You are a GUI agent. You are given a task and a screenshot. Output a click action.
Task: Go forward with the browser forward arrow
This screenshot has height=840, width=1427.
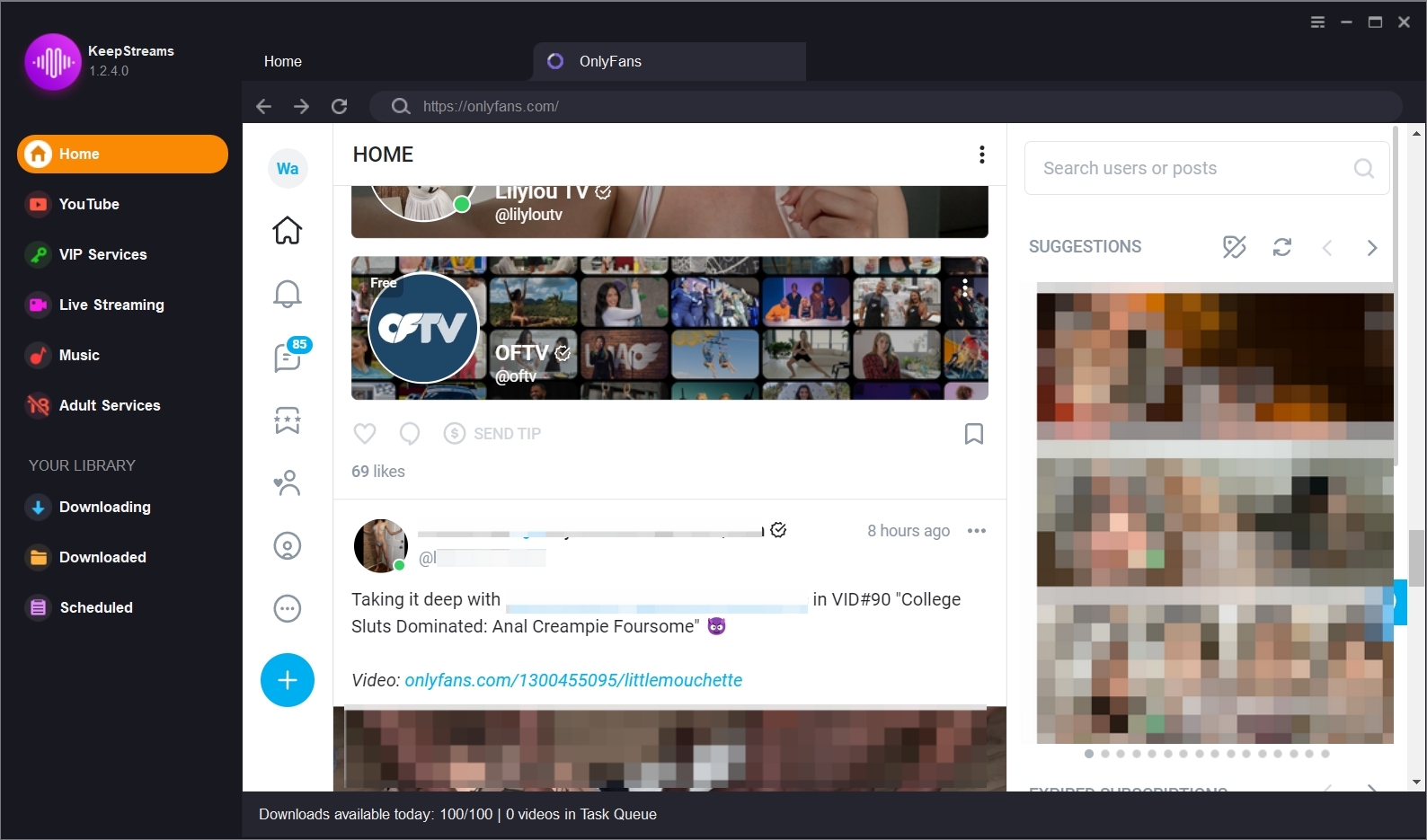point(301,106)
